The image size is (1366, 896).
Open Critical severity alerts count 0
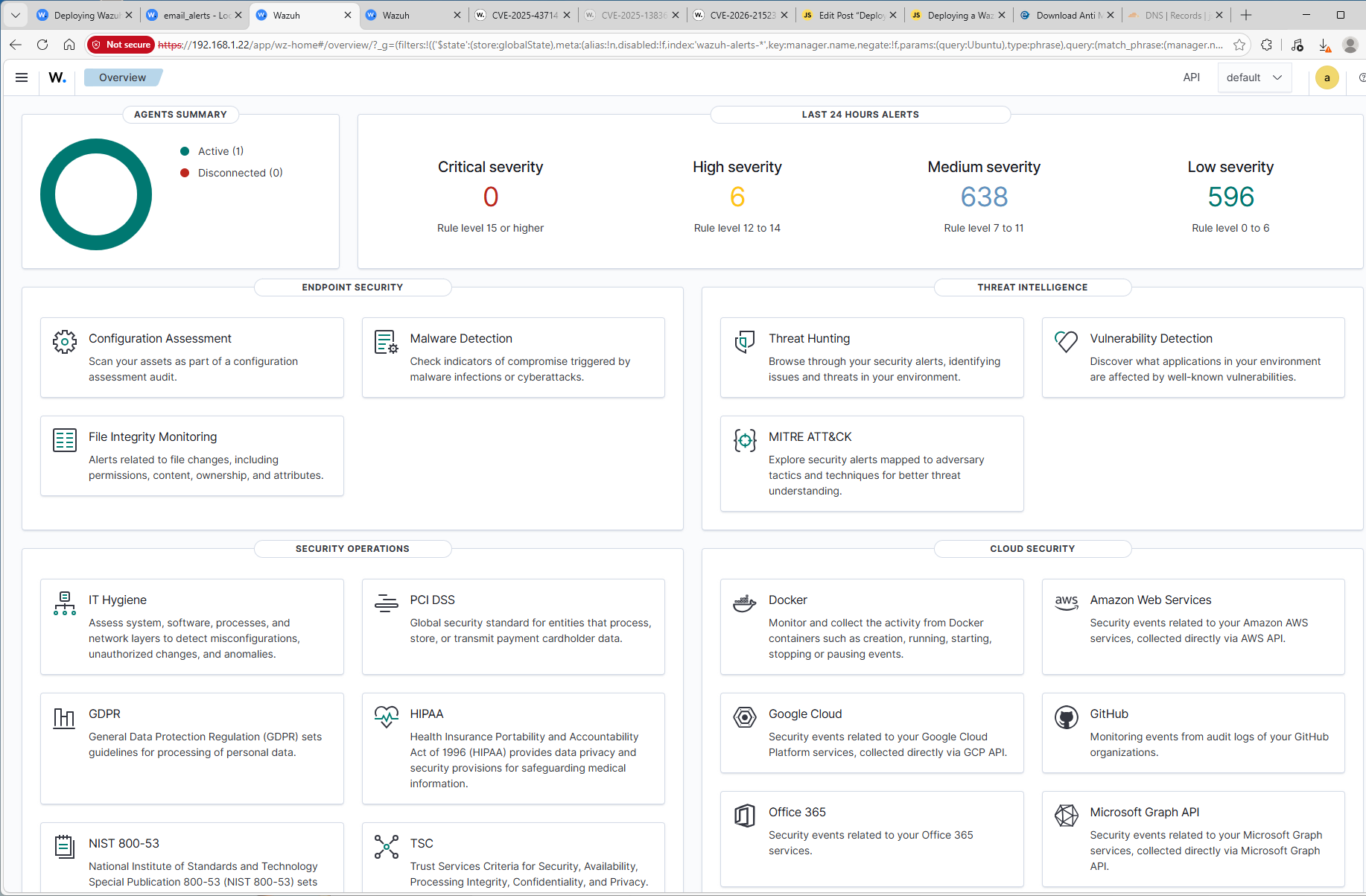pyautogui.click(x=490, y=197)
